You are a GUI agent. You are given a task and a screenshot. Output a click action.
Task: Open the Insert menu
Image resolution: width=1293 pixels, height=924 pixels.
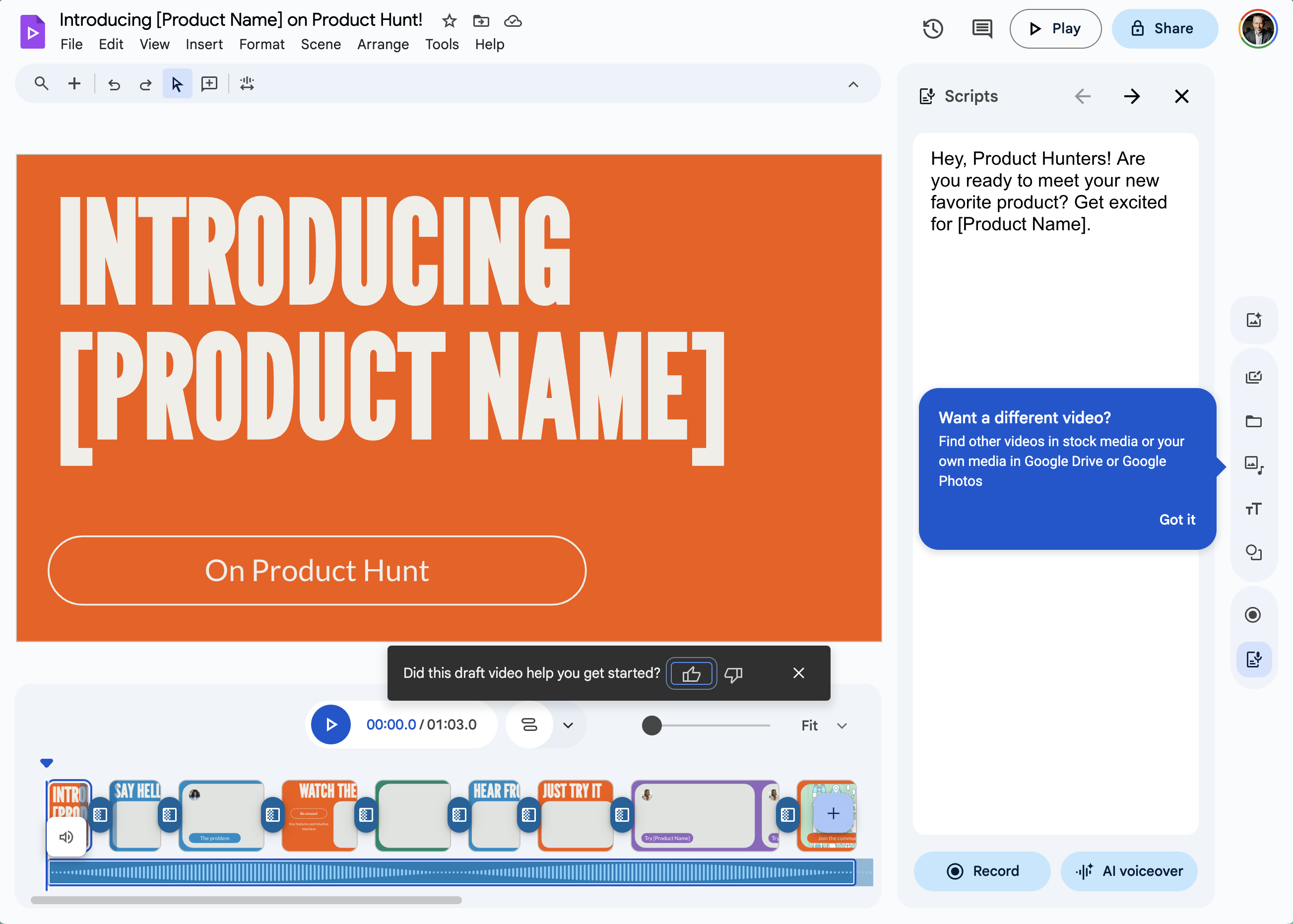coord(204,44)
